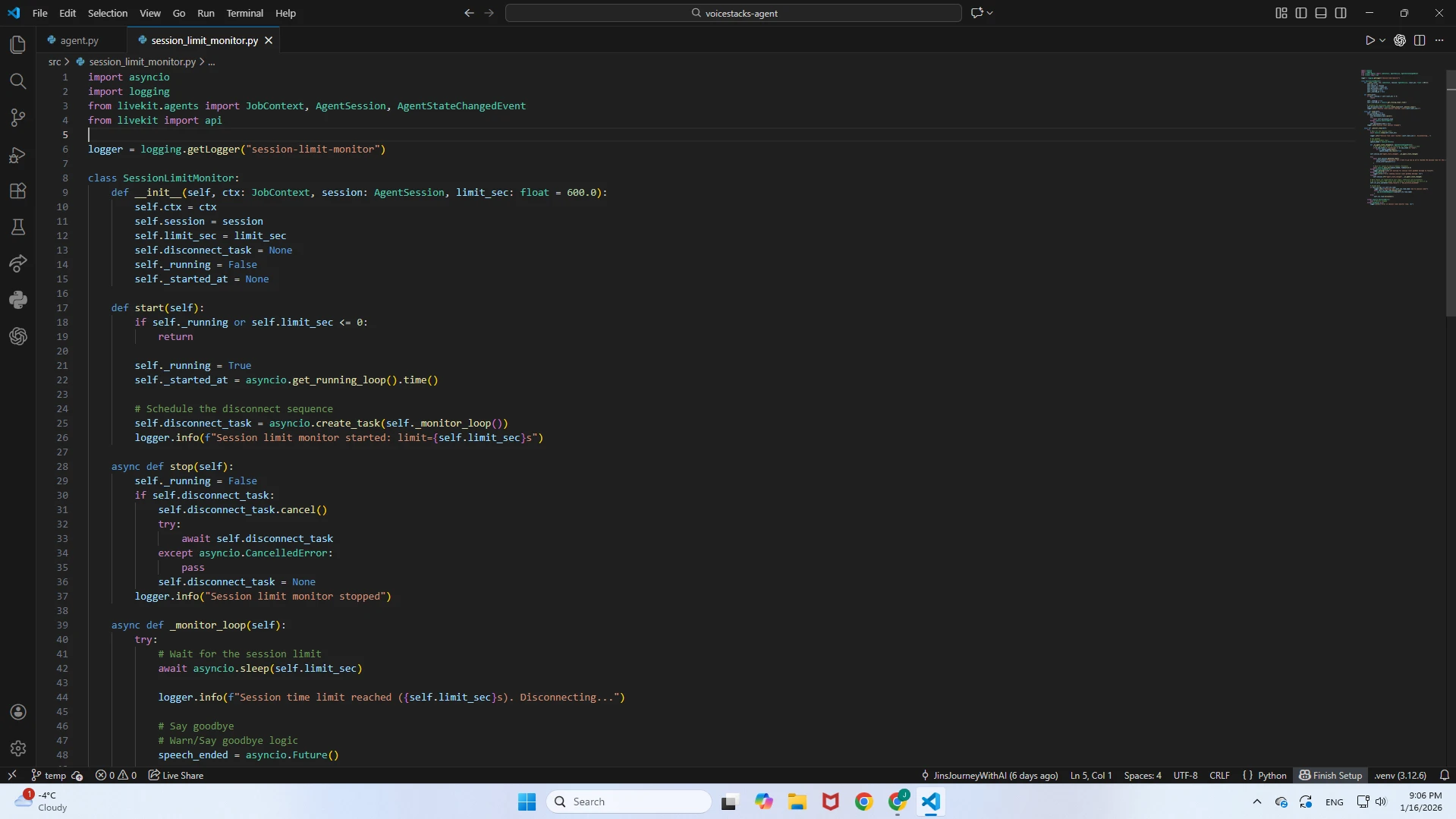
Task: Open the Extensions view
Action: point(18,191)
